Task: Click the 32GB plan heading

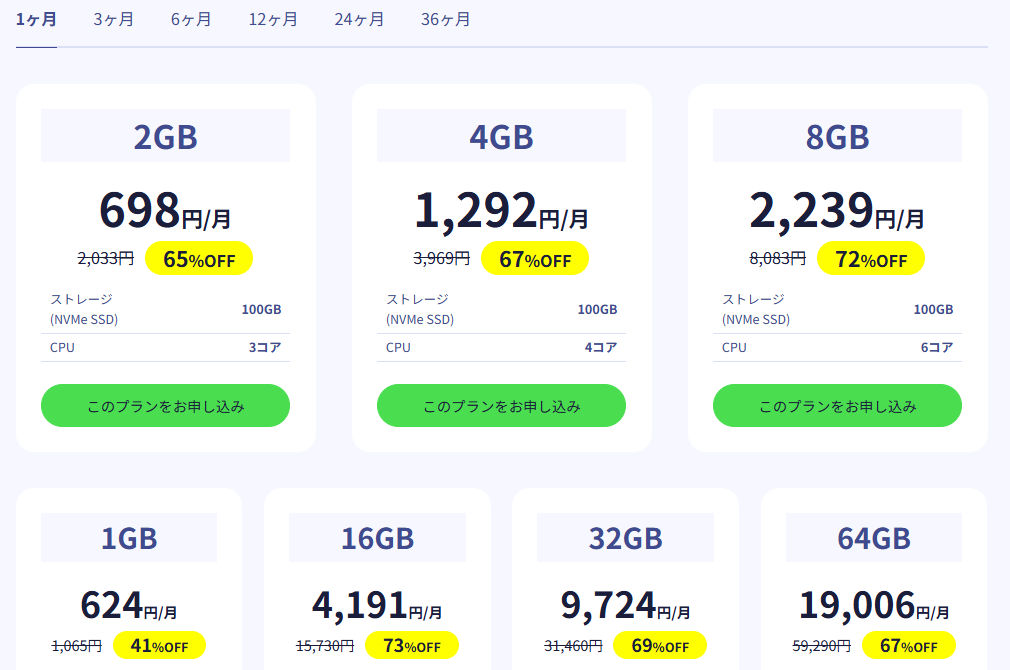Action: pyautogui.click(x=625, y=539)
